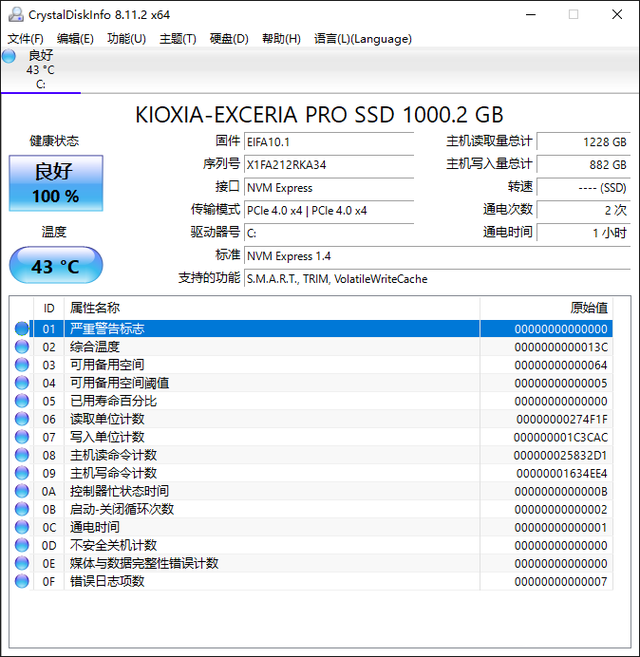Open the 文件(F) menu
The height and width of the screenshot is (657, 640).
pyautogui.click(x=26, y=39)
